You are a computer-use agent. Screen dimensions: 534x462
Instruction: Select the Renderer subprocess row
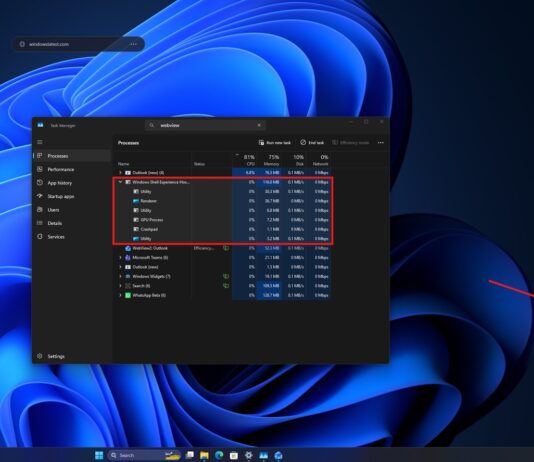coord(223,201)
